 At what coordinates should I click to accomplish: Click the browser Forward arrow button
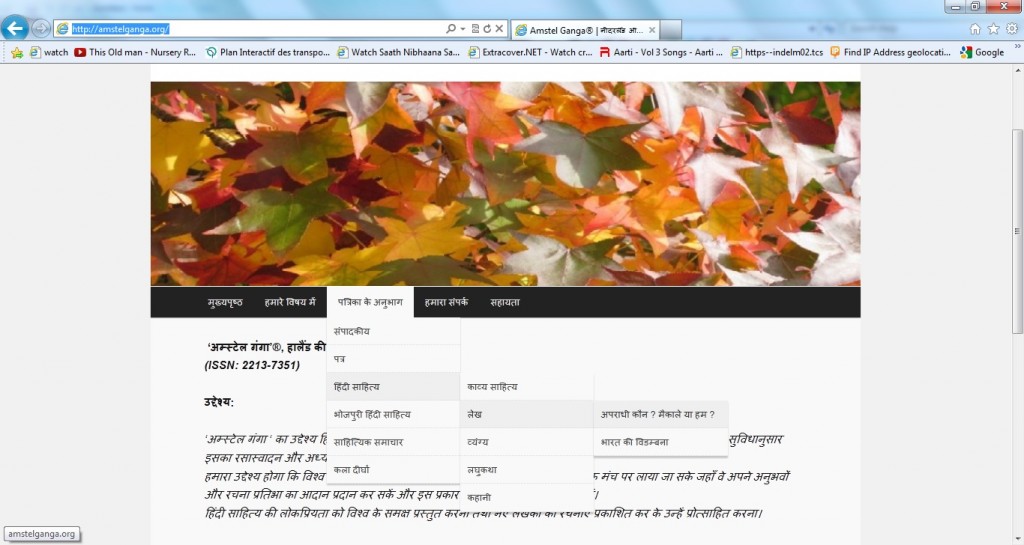tap(41, 28)
